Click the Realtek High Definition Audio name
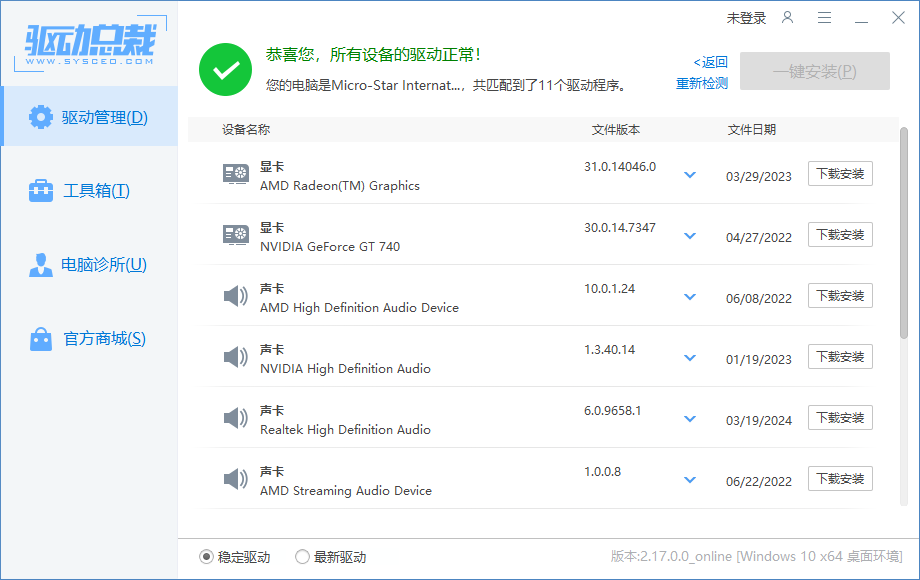The height and width of the screenshot is (580, 920). tap(345, 430)
